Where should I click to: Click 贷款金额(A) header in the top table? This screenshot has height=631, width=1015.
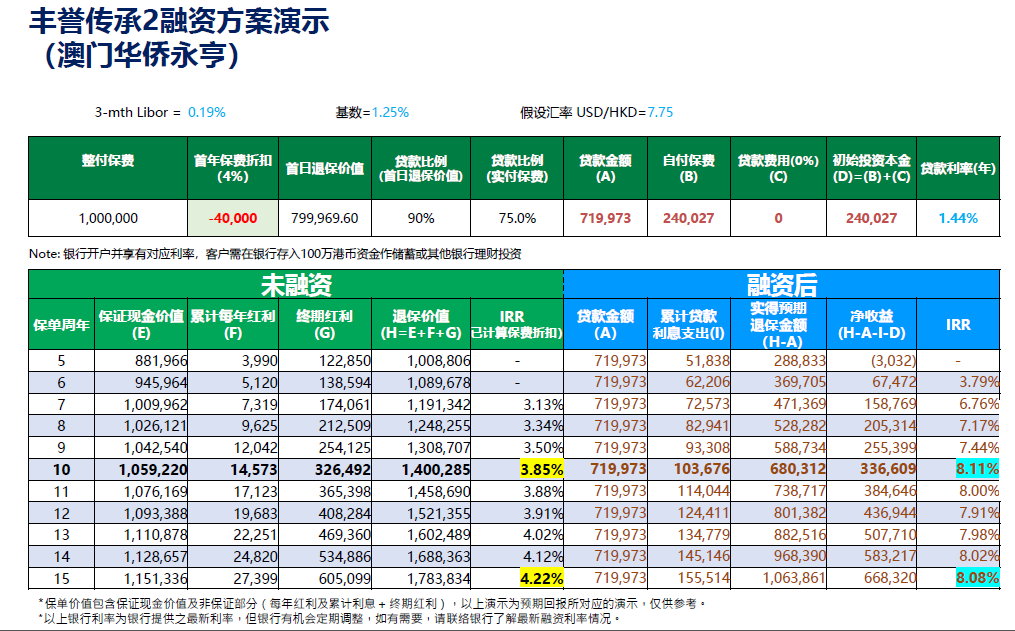[605, 168]
